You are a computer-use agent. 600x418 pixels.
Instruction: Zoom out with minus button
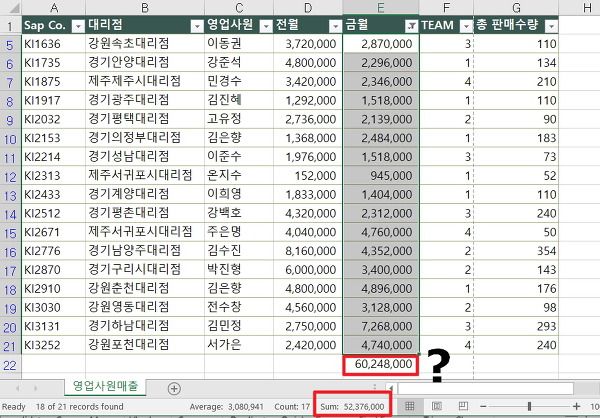point(483,407)
